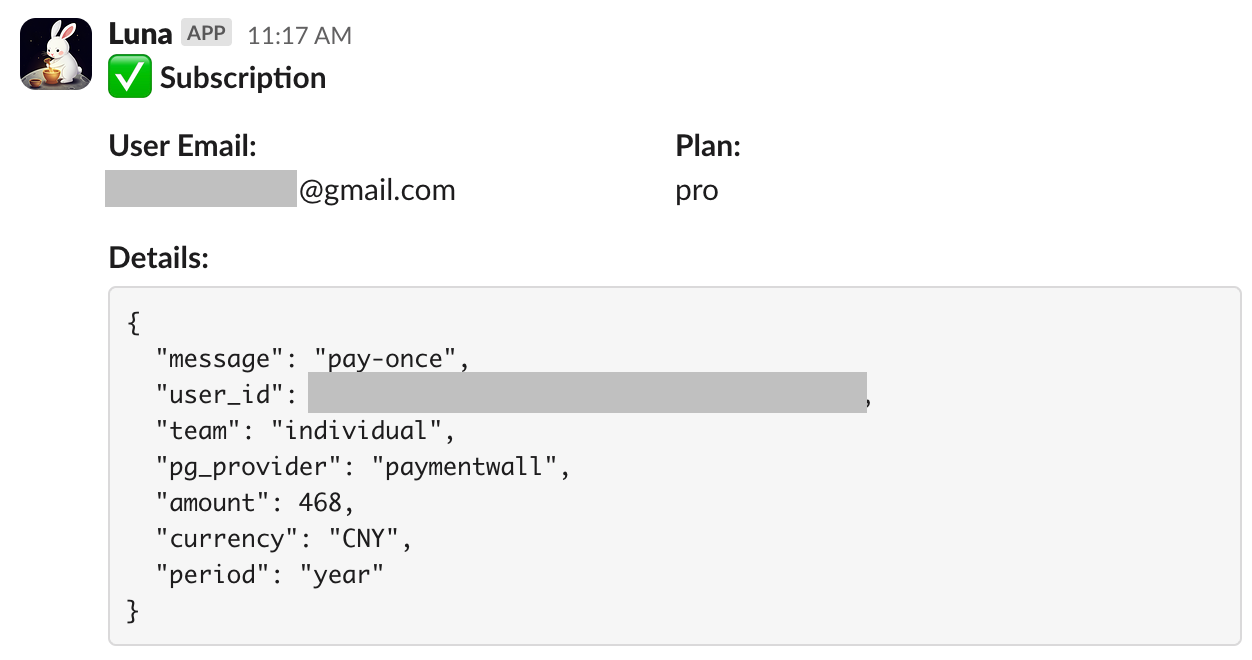Viewport: 1252px width, 660px height.
Task: Click the redacted email address box
Action: pos(201,189)
